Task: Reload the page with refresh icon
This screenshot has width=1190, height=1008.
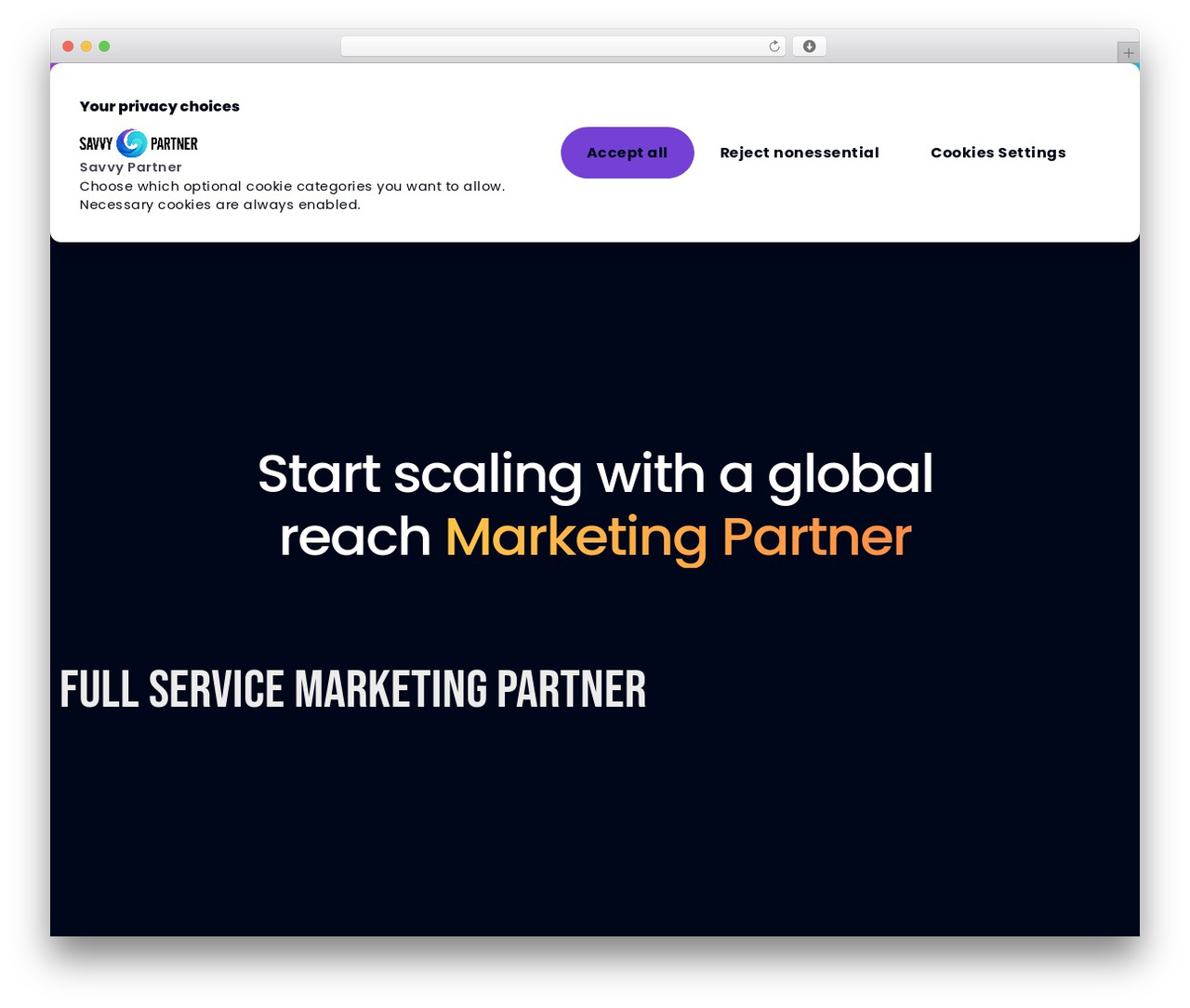Action: pos(773,46)
